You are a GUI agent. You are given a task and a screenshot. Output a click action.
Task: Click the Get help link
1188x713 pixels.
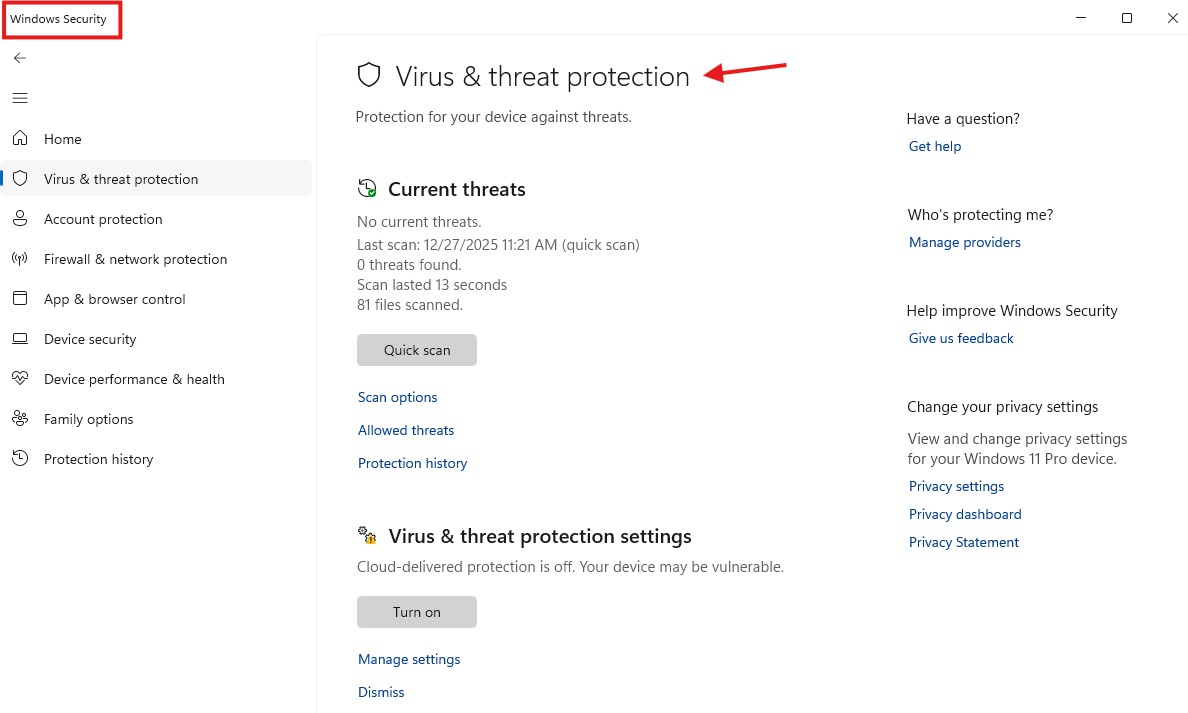935,146
